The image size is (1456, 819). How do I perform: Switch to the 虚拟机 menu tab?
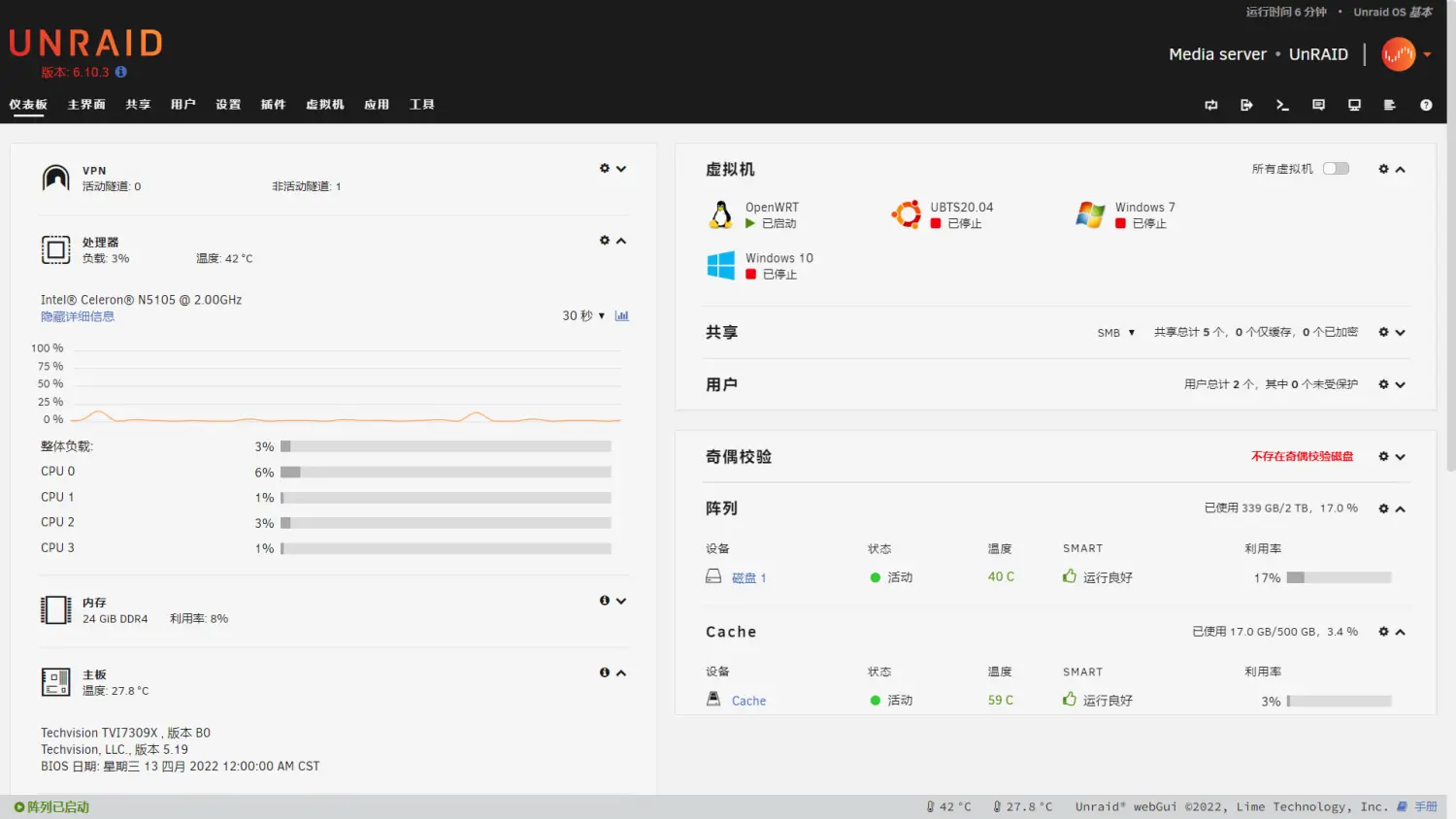click(x=324, y=104)
